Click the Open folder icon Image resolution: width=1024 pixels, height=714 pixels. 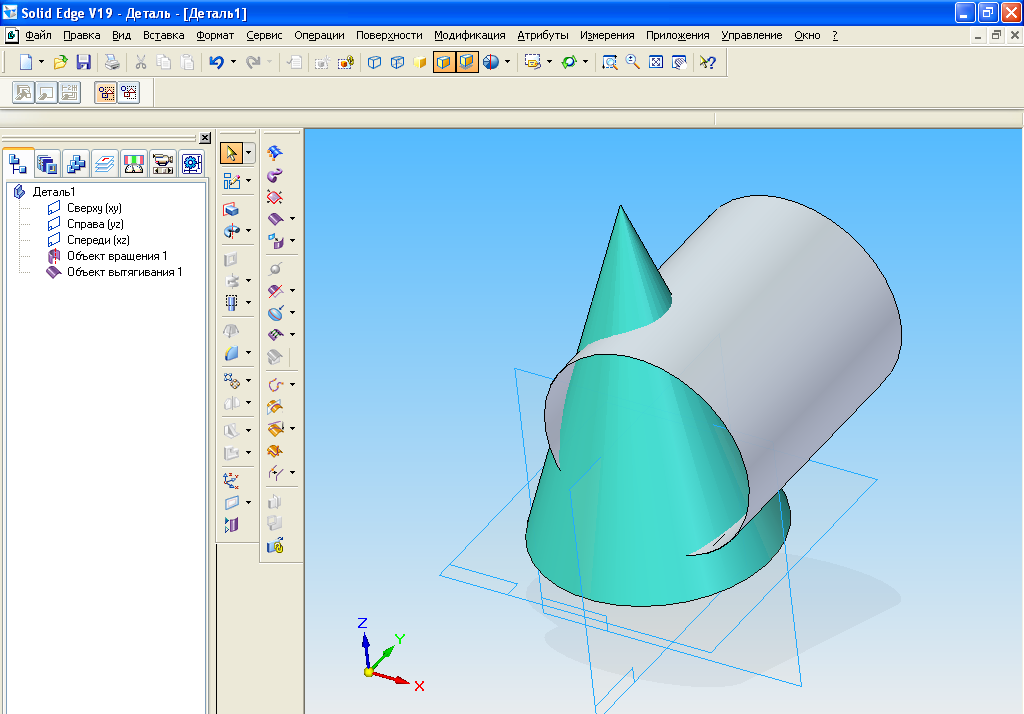tap(61, 62)
